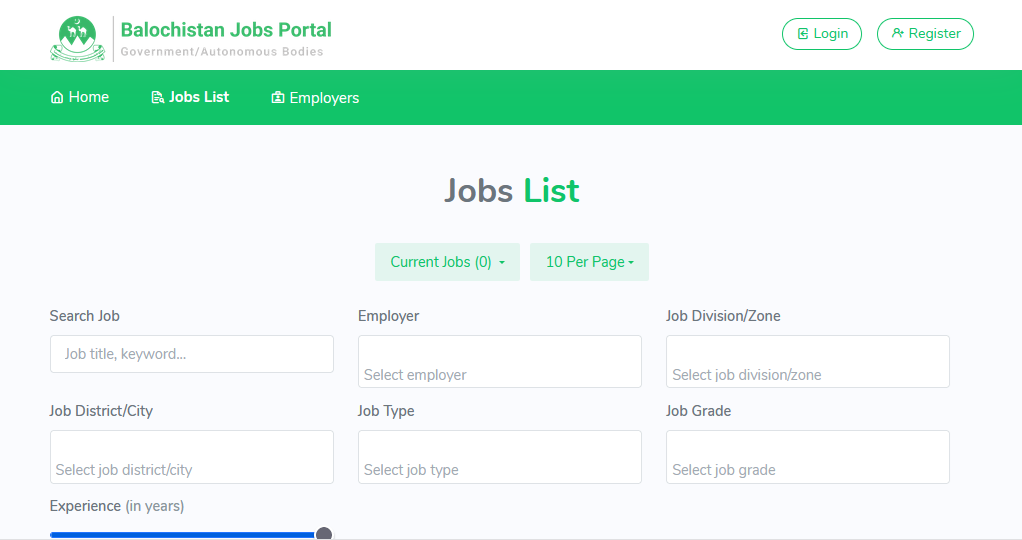The height and width of the screenshot is (540, 1022).
Task: Open the Select job type dropdown
Action: pyautogui.click(x=499, y=457)
